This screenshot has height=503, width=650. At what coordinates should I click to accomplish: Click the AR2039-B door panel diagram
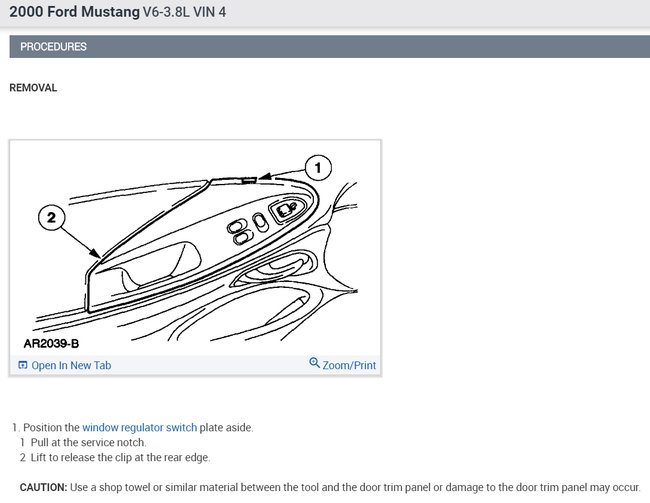click(x=195, y=248)
